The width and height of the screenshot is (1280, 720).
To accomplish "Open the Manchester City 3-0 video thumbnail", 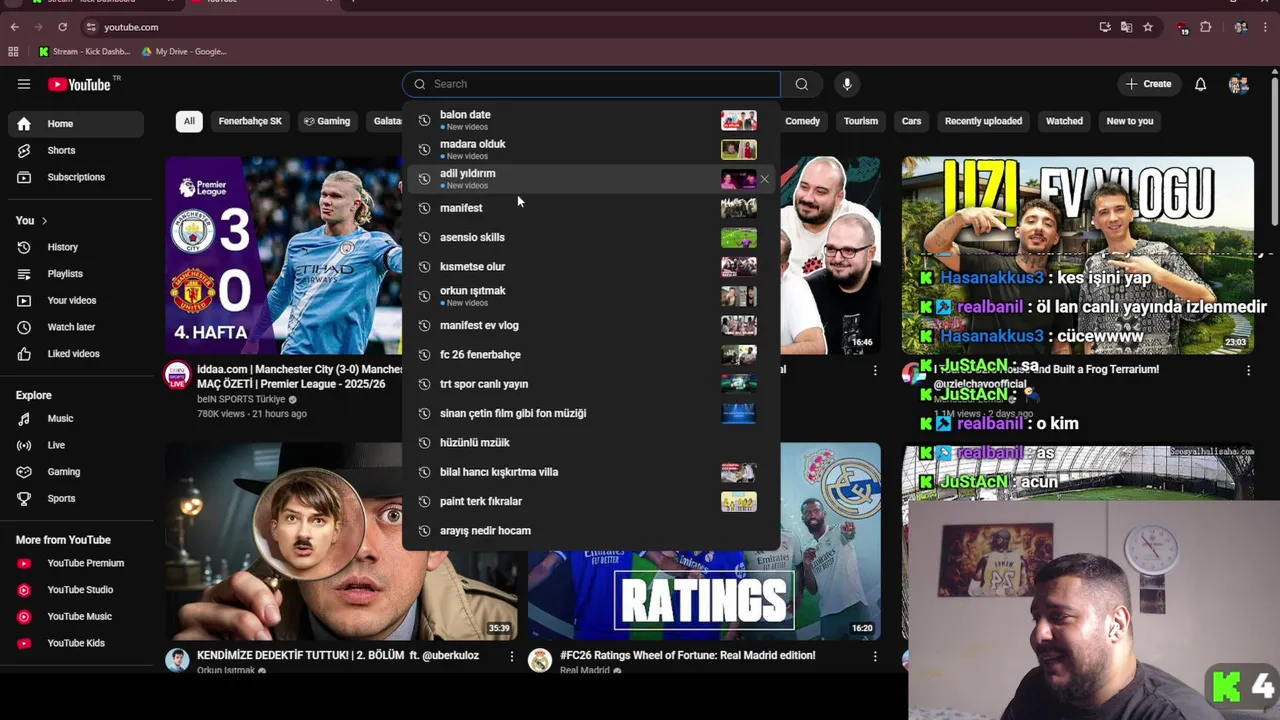I will (284, 255).
